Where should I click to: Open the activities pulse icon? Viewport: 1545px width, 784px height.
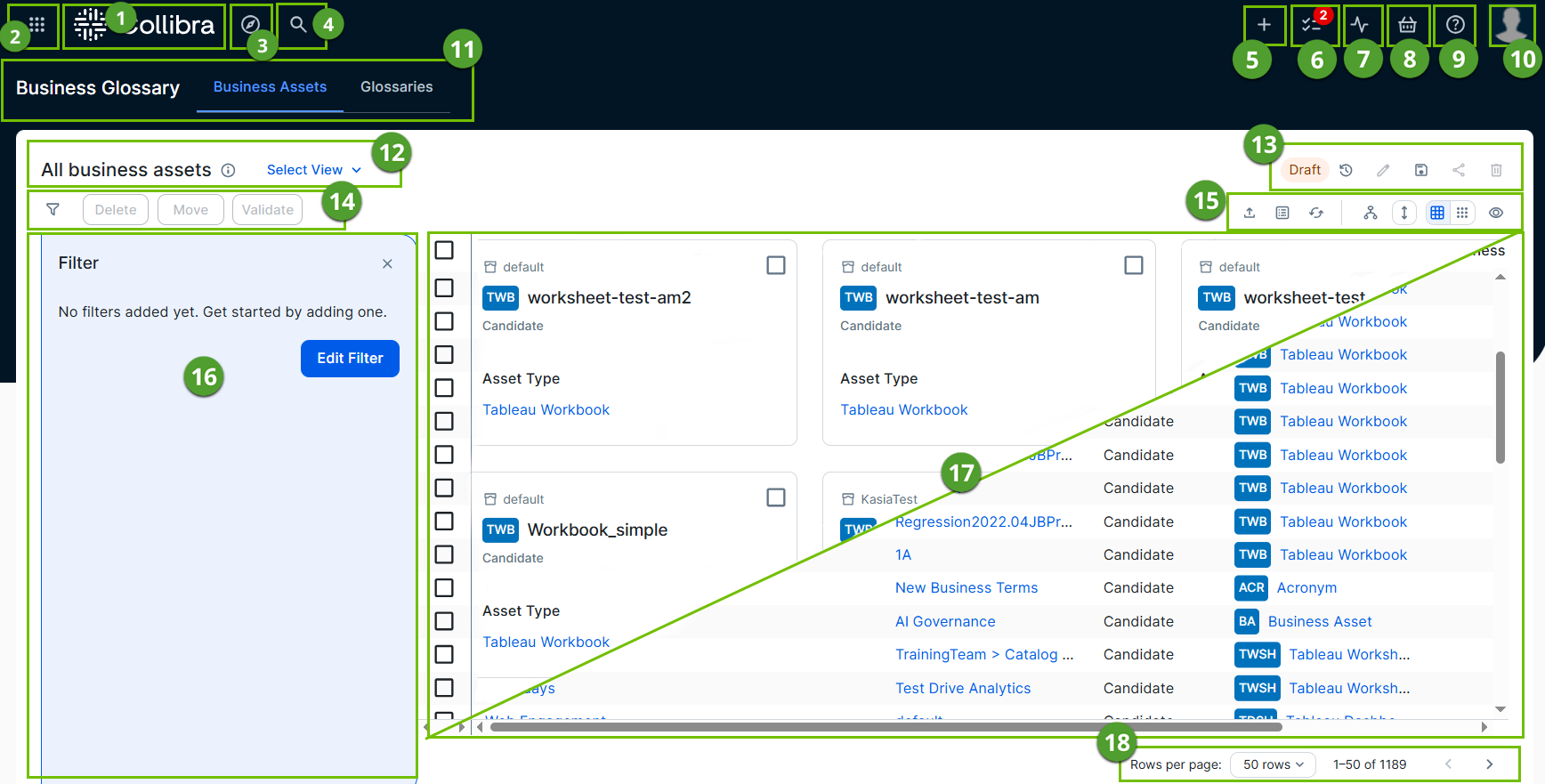pos(1359,25)
